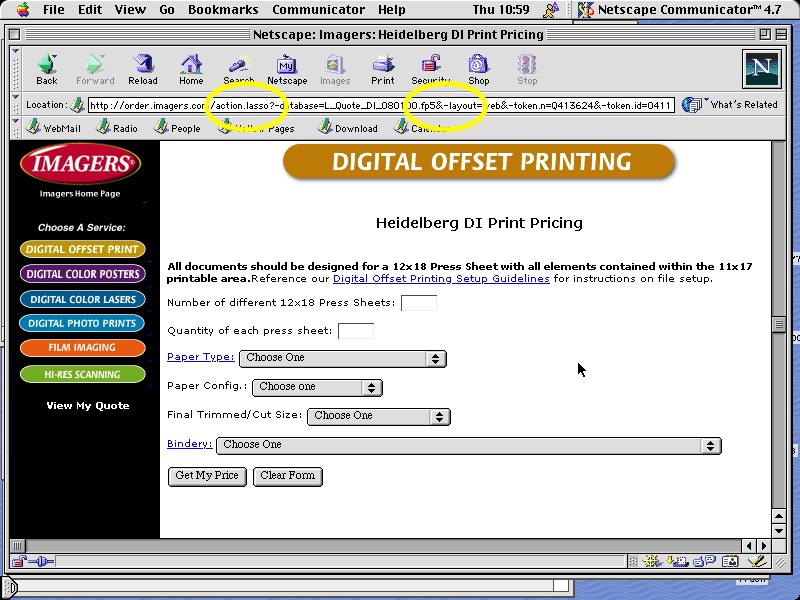Open Security info from the toolbar
Viewport: 800px width, 600px height.
pos(431,69)
